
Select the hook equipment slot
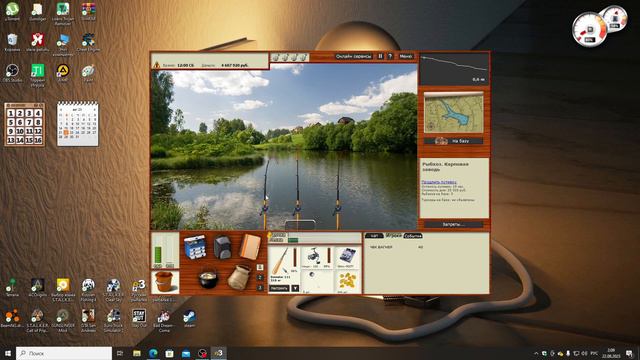(x=316, y=281)
